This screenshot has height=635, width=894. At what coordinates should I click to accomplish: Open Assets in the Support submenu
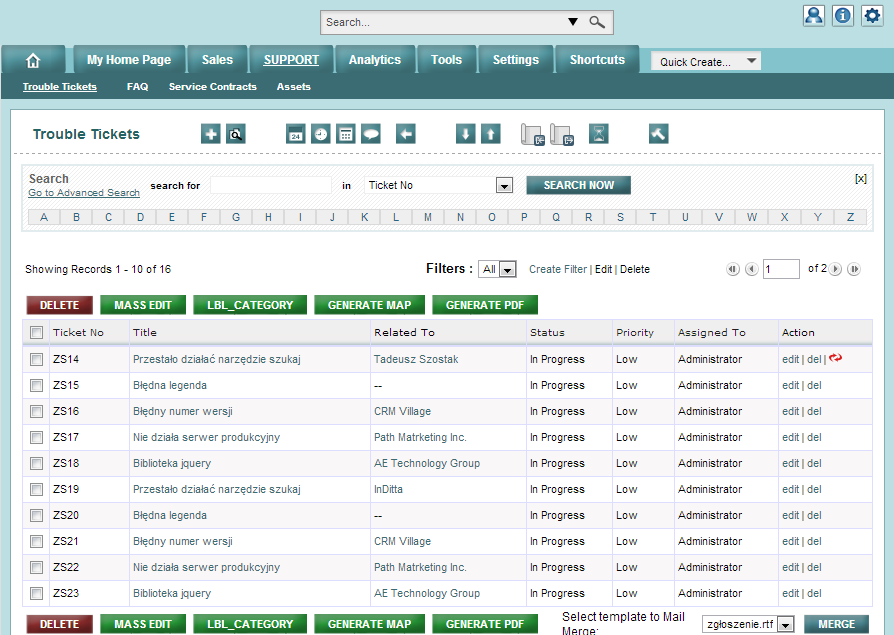[x=294, y=87]
